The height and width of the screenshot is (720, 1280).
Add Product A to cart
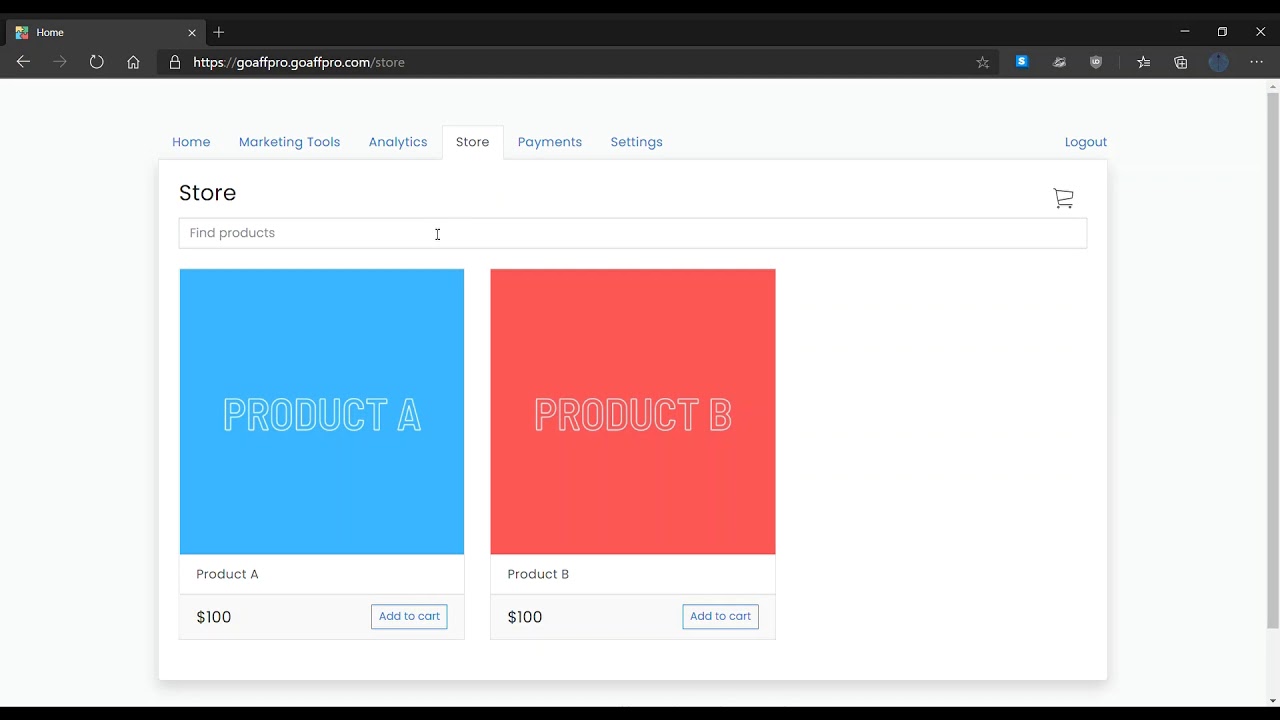coord(409,616)
